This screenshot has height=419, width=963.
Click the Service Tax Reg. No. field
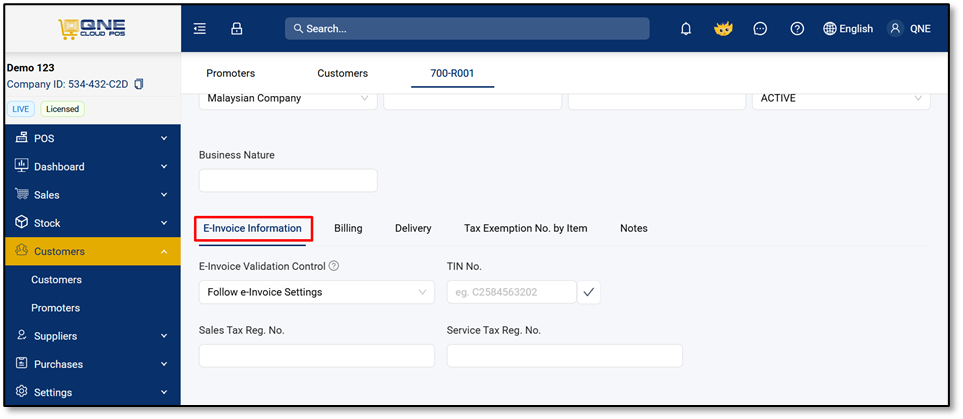(x=564, y=356)
